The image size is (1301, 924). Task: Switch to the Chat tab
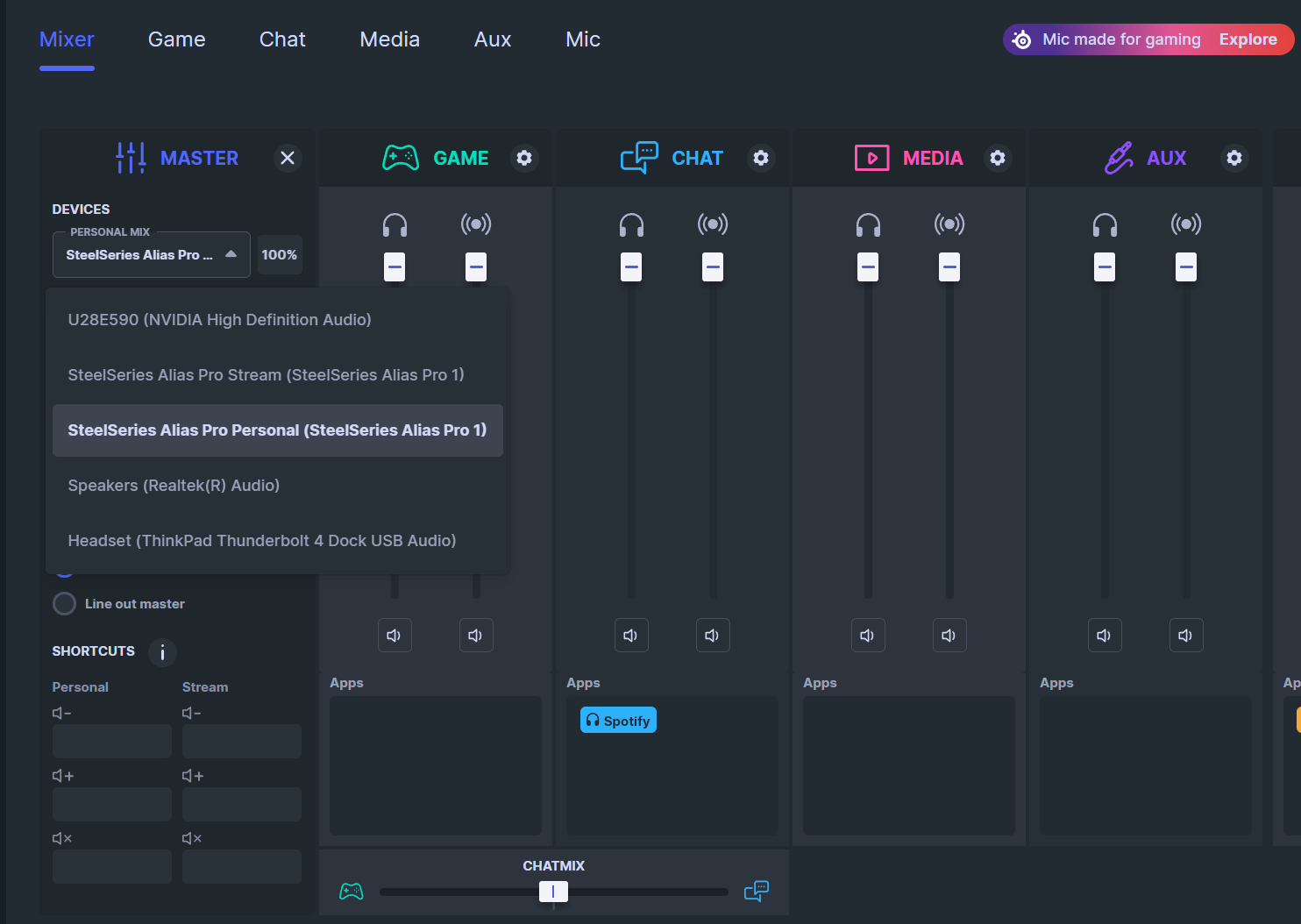click(x=282, y=39)
